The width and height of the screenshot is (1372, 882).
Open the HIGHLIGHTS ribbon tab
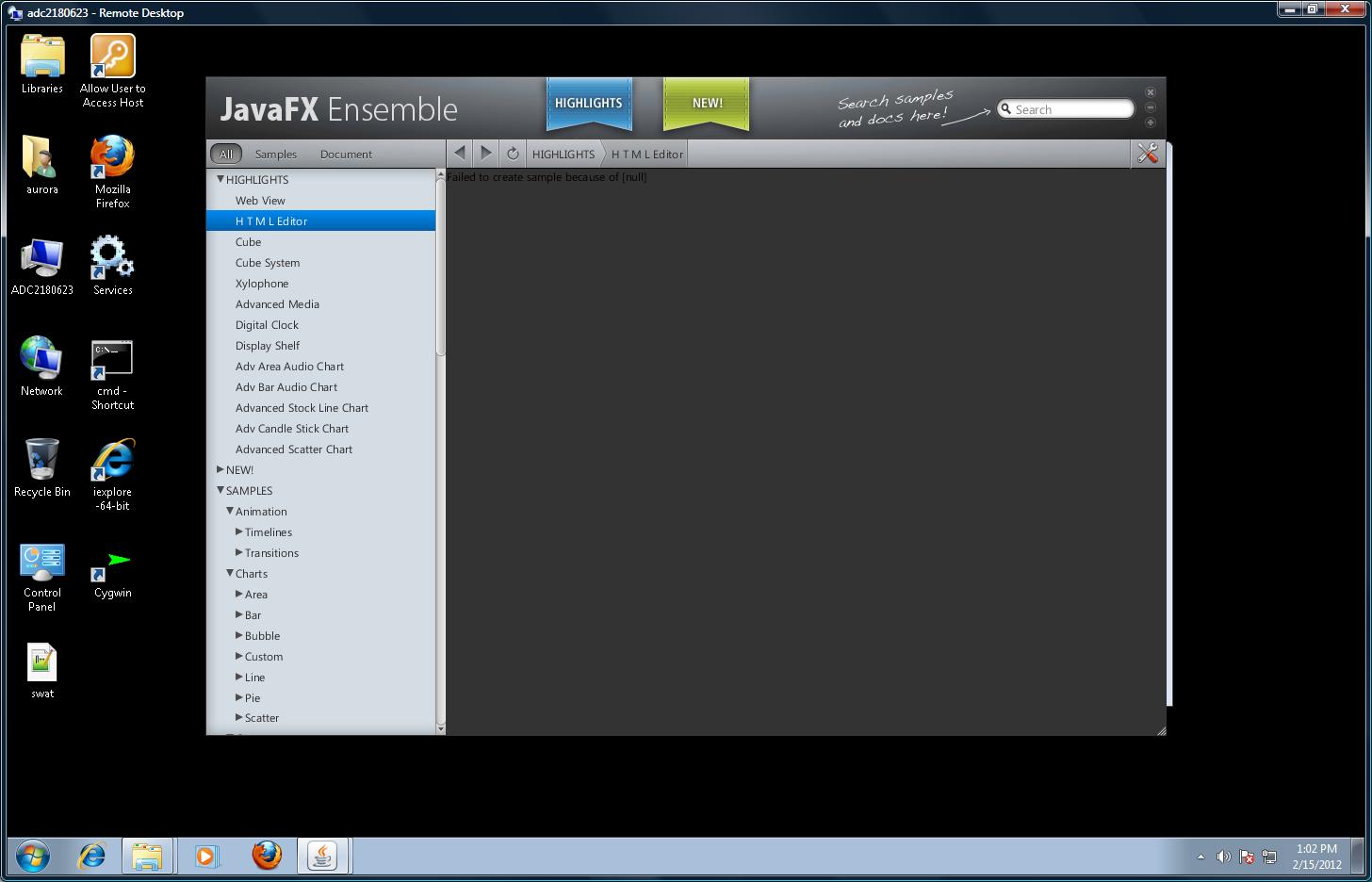[x=588, y=104]
